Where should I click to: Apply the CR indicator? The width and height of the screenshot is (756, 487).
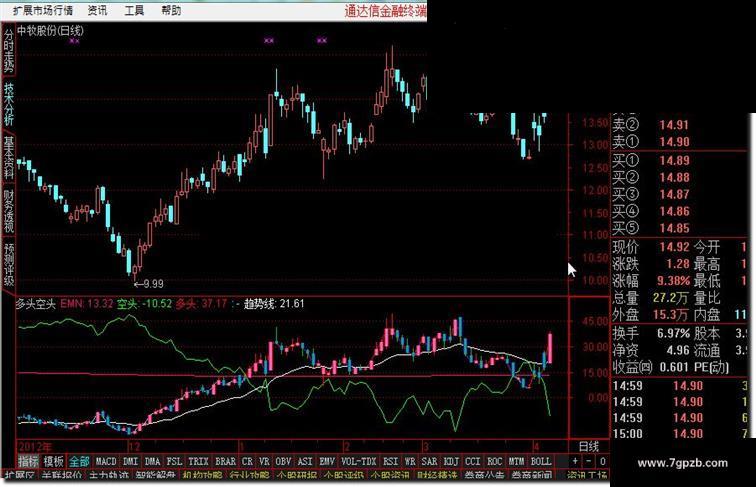click(x=247, y=461)
